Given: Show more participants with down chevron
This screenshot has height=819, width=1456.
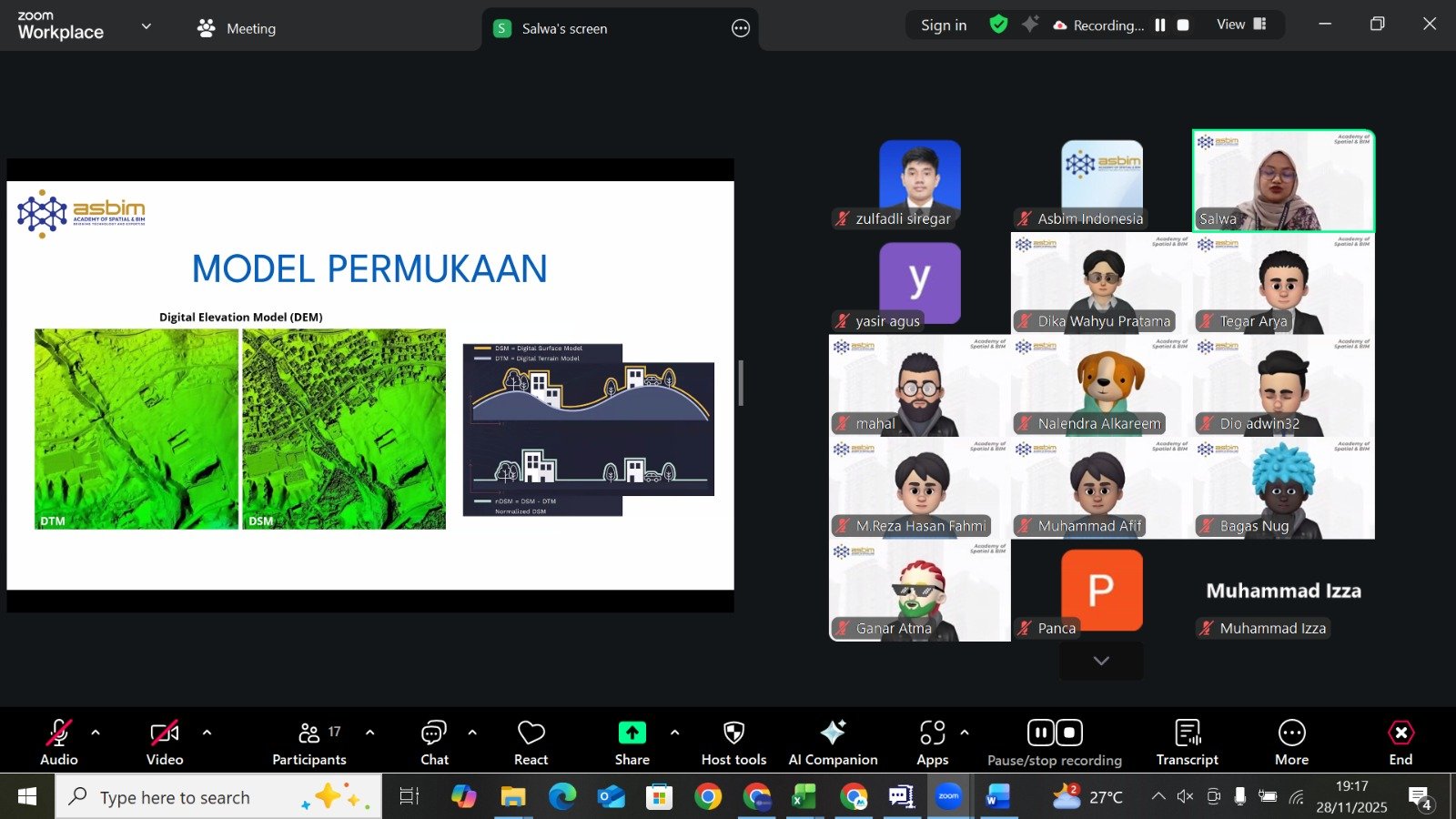Looking at the screenshot, I should click(x=1101, y=661).
